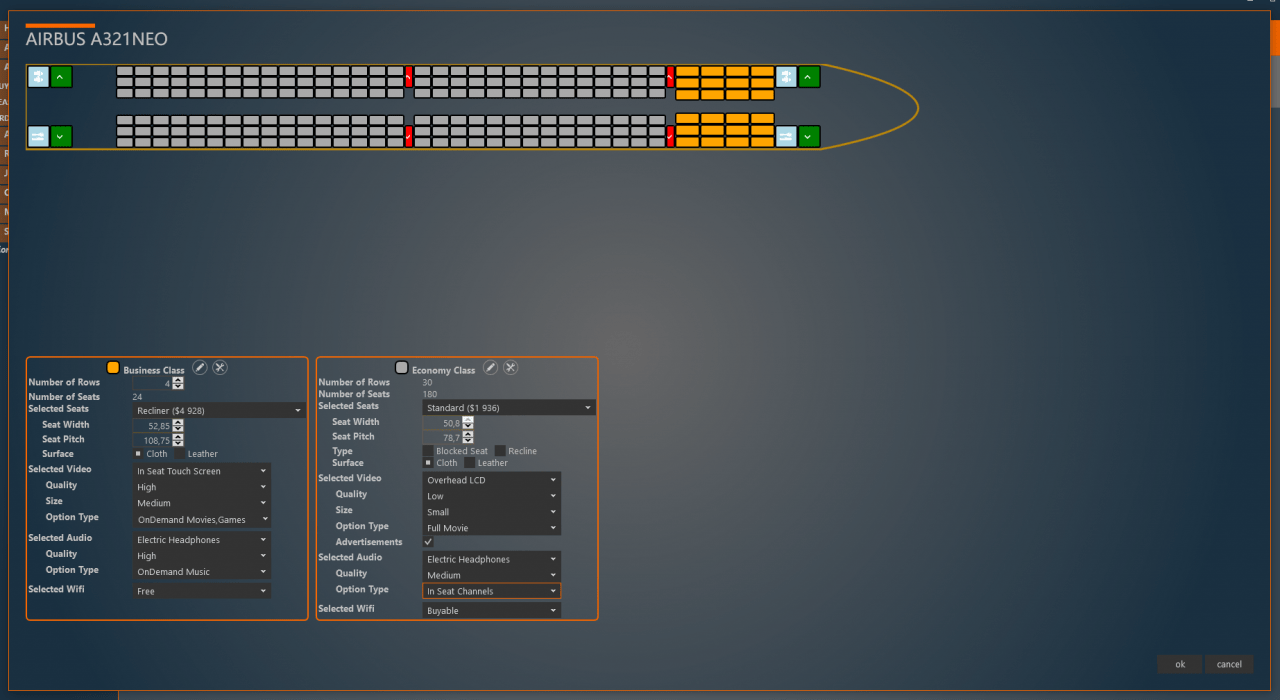This screenshot has height=700, width=1280.
Task: Increase Business Class Number of Rows stepper
Action: click(178, 380)
